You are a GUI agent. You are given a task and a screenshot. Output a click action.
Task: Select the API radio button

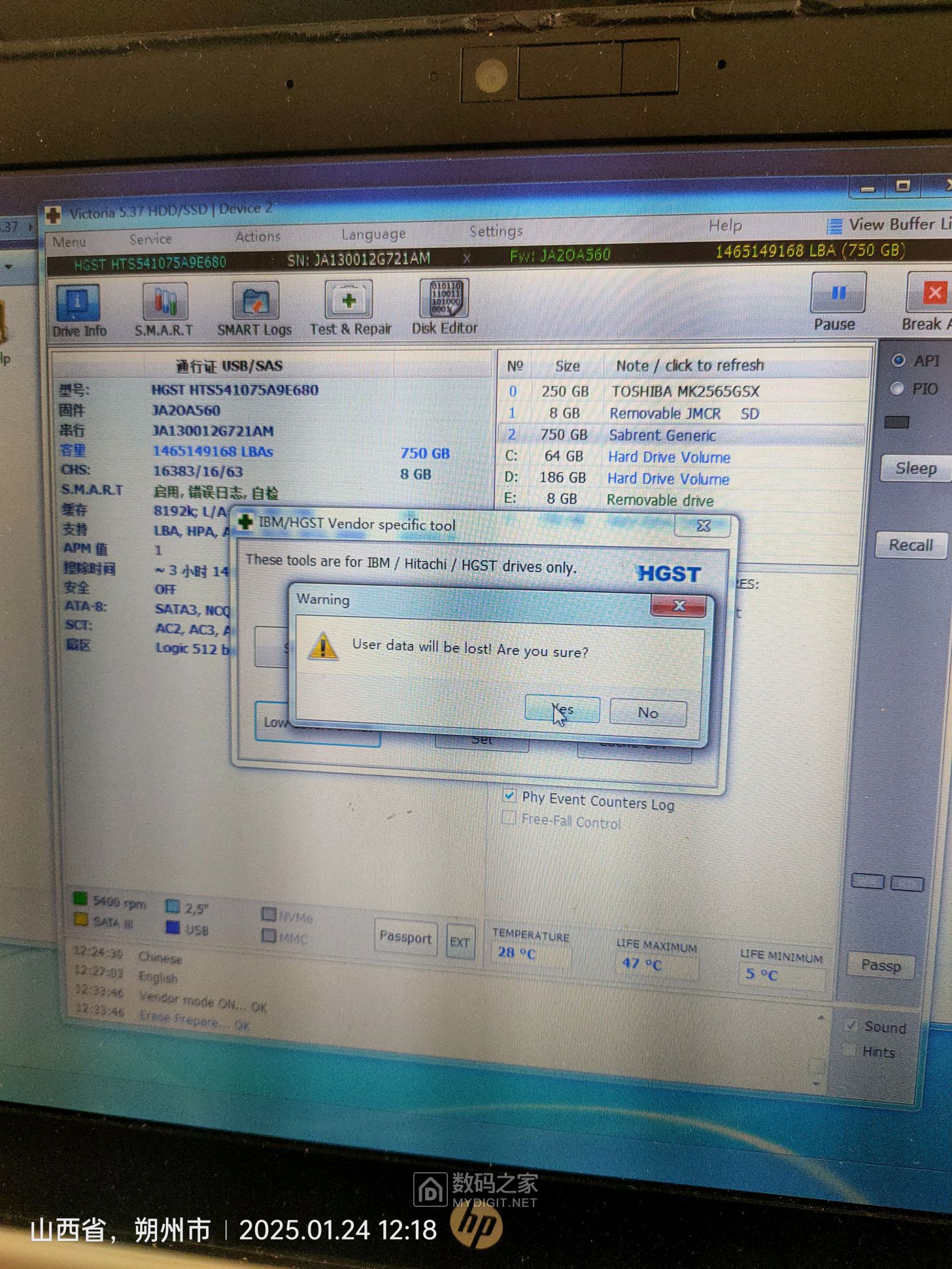coord(898,360)
